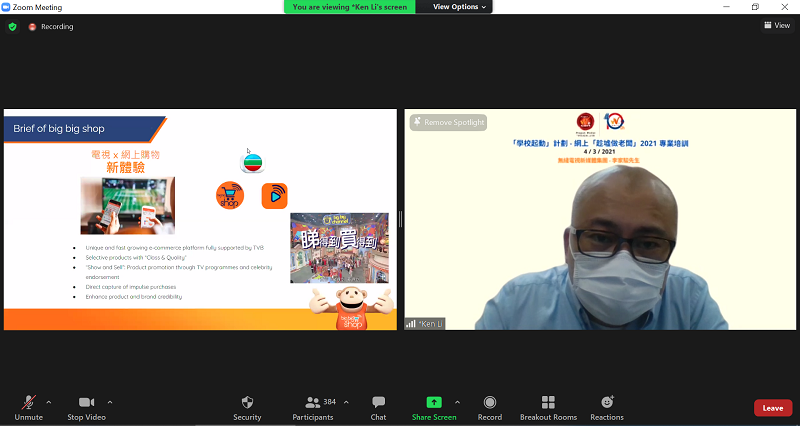Expand video options arrow beside Stop Video

pyautogui.click(x=110, y=402)
